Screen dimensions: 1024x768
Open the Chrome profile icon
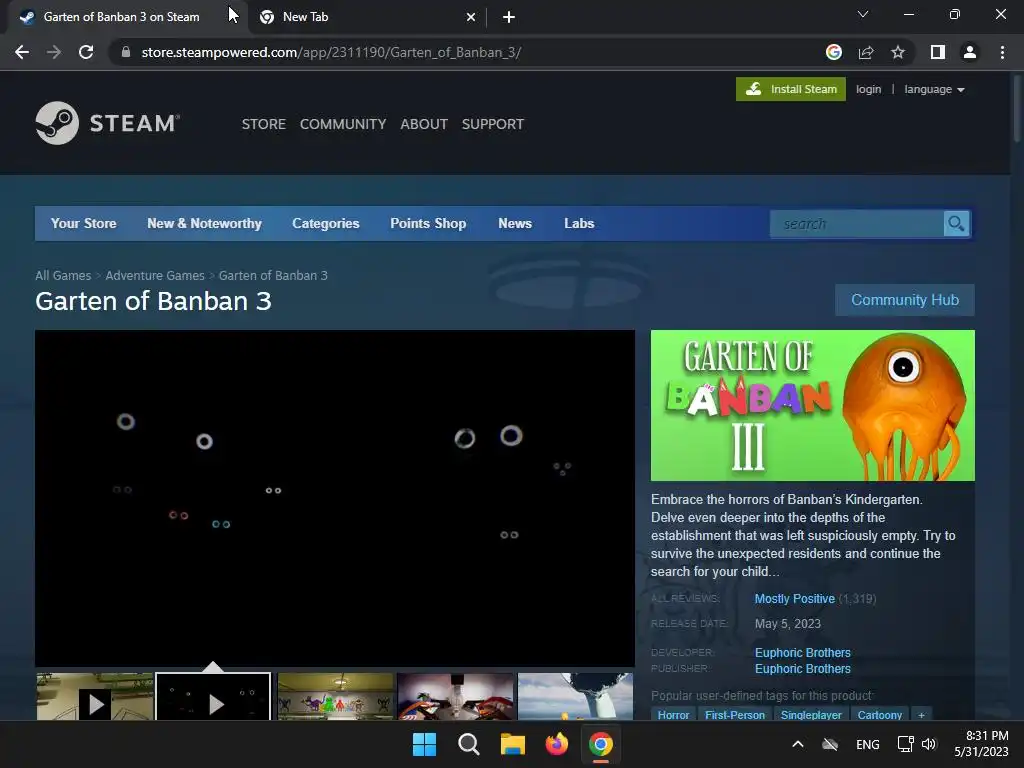970,52
